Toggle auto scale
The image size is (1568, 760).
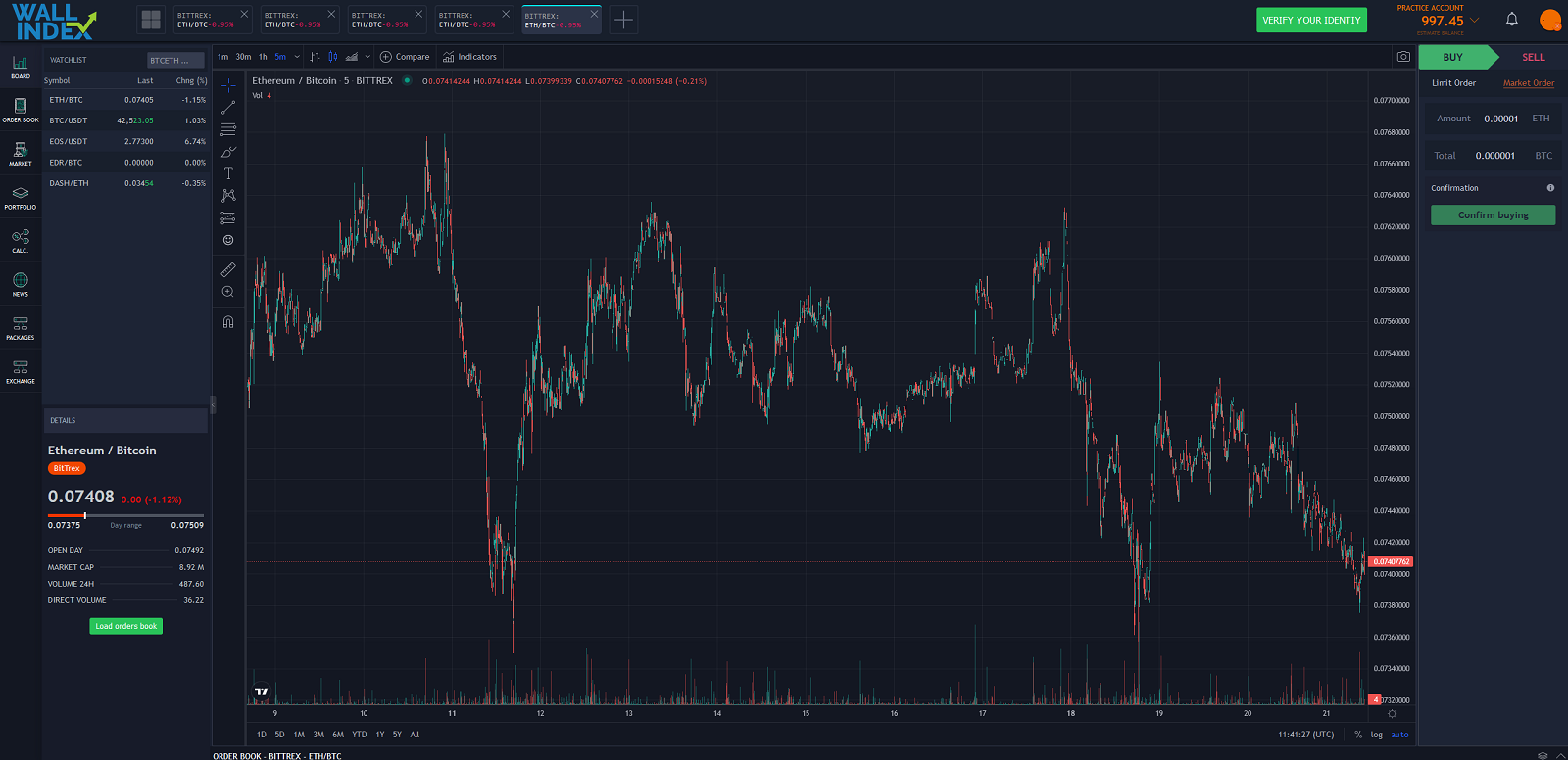pos(1399,735)
